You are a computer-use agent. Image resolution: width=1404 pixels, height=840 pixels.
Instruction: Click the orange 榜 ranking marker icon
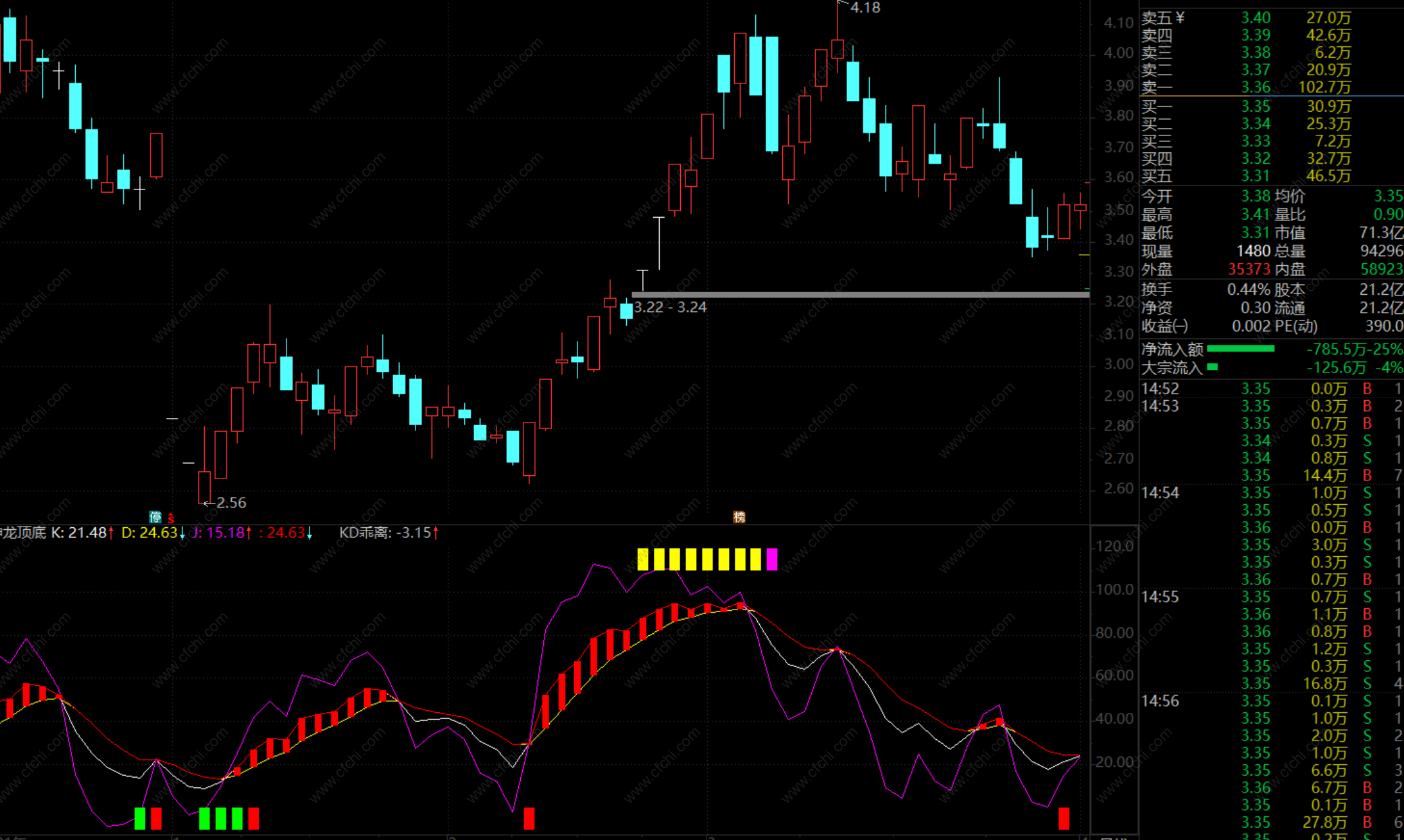tap(739, 517)
